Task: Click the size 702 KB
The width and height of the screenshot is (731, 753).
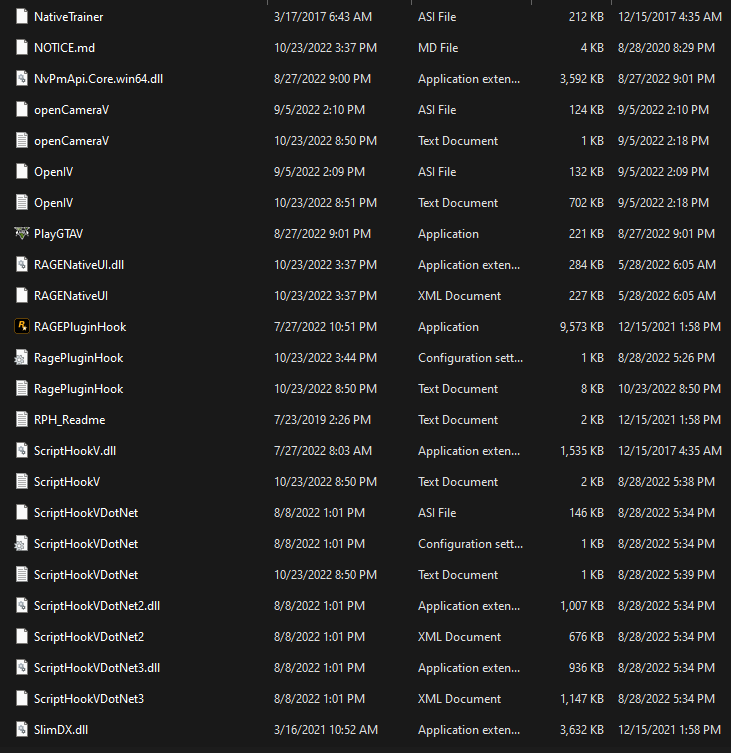Action: click(x=586, y=203)
